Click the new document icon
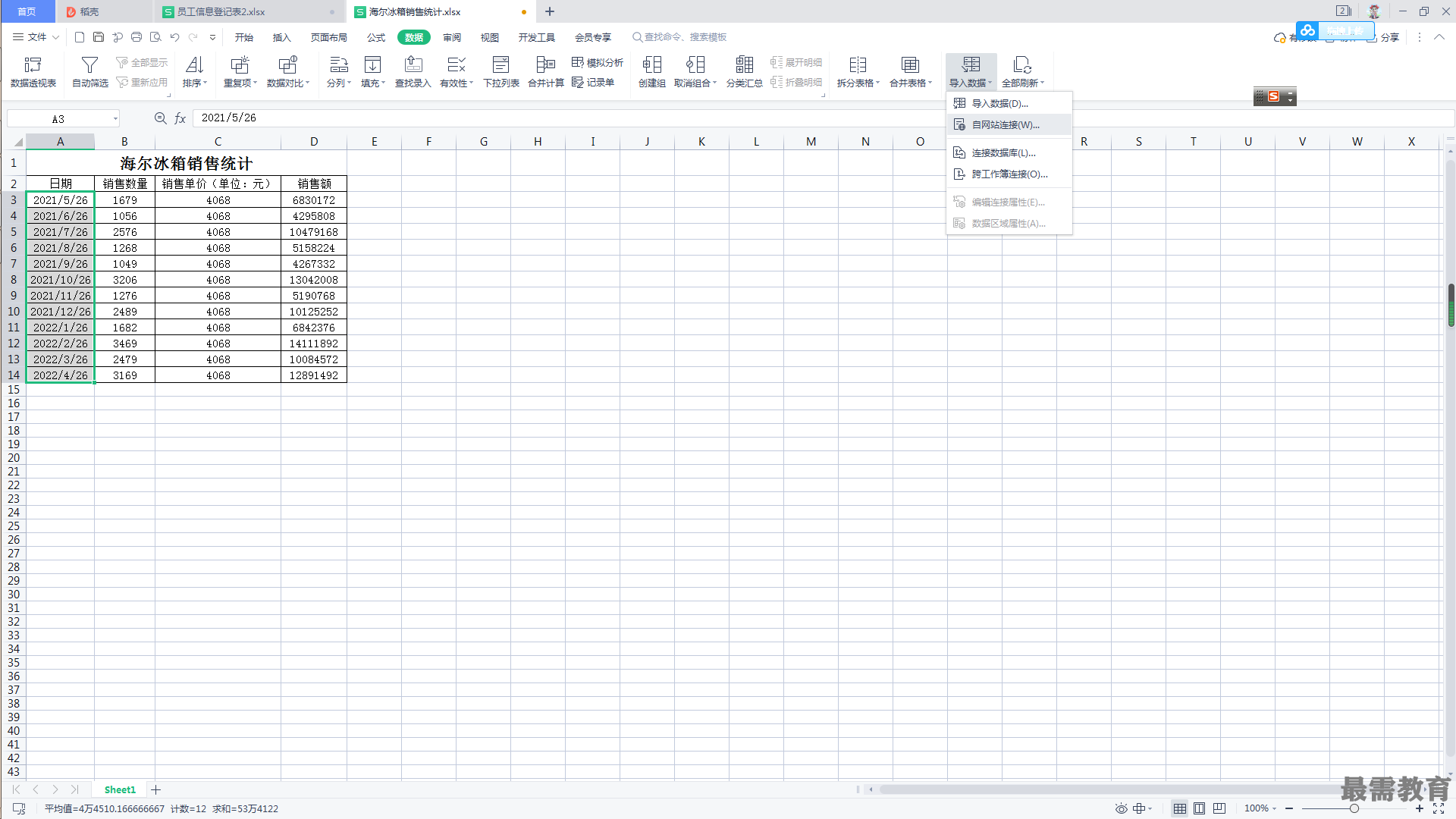The height and width of the screenshot is (819, 1456). 80,37
